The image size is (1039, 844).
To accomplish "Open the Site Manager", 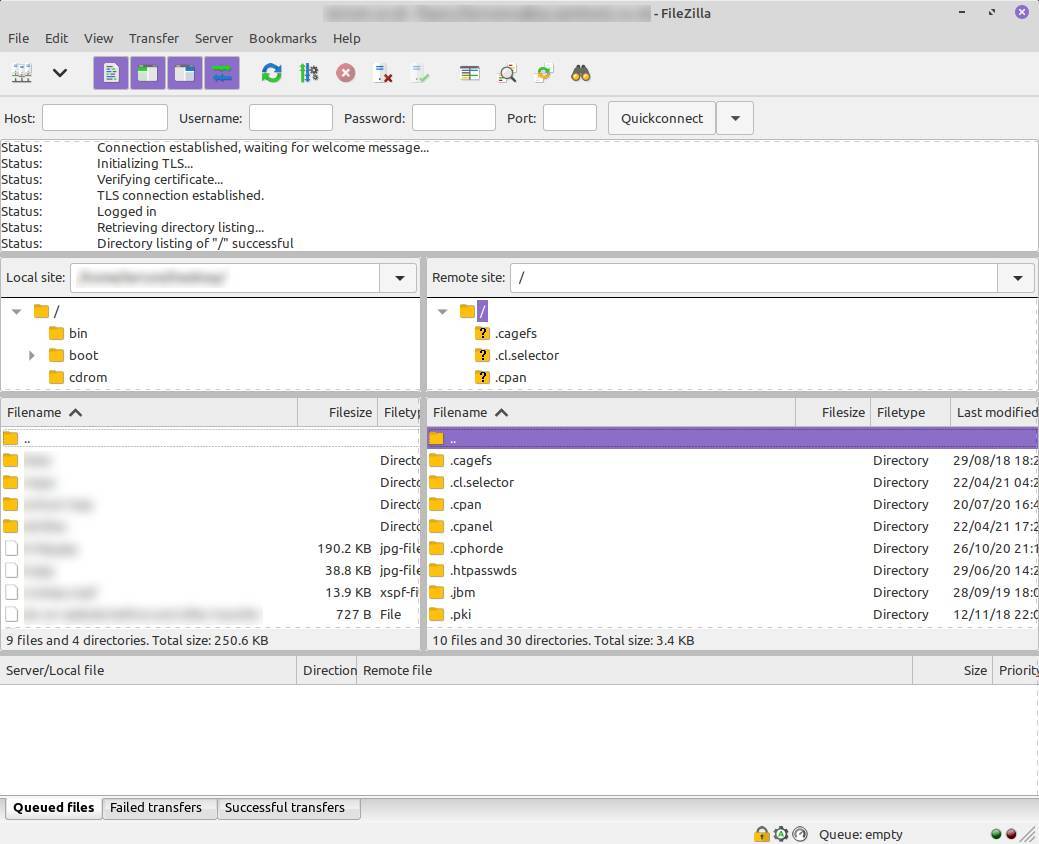I will (x=22, y=73).
